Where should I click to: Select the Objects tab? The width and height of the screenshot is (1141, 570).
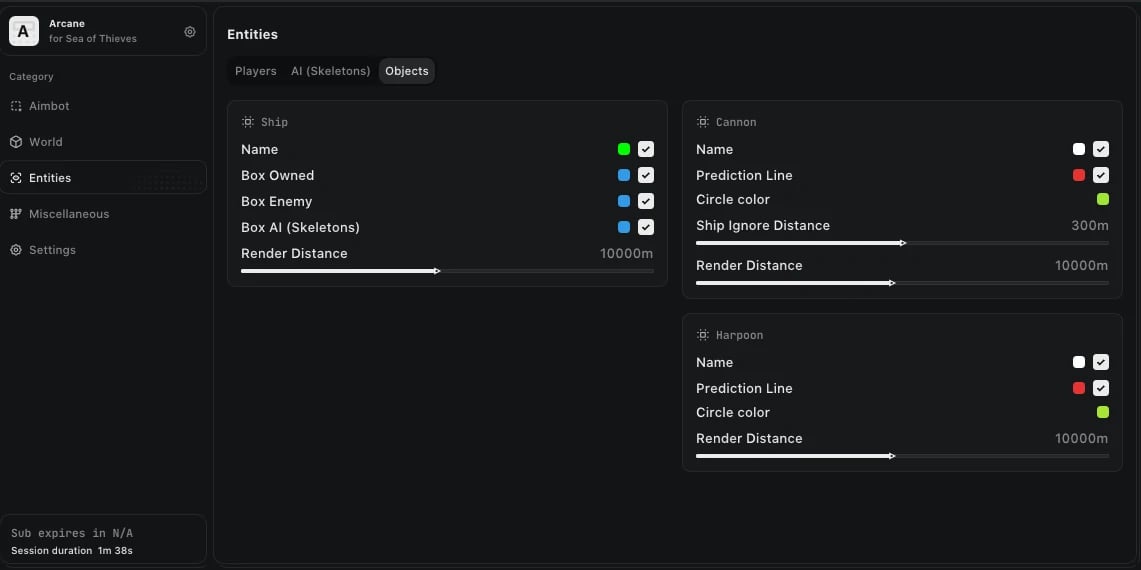point(407,71)
